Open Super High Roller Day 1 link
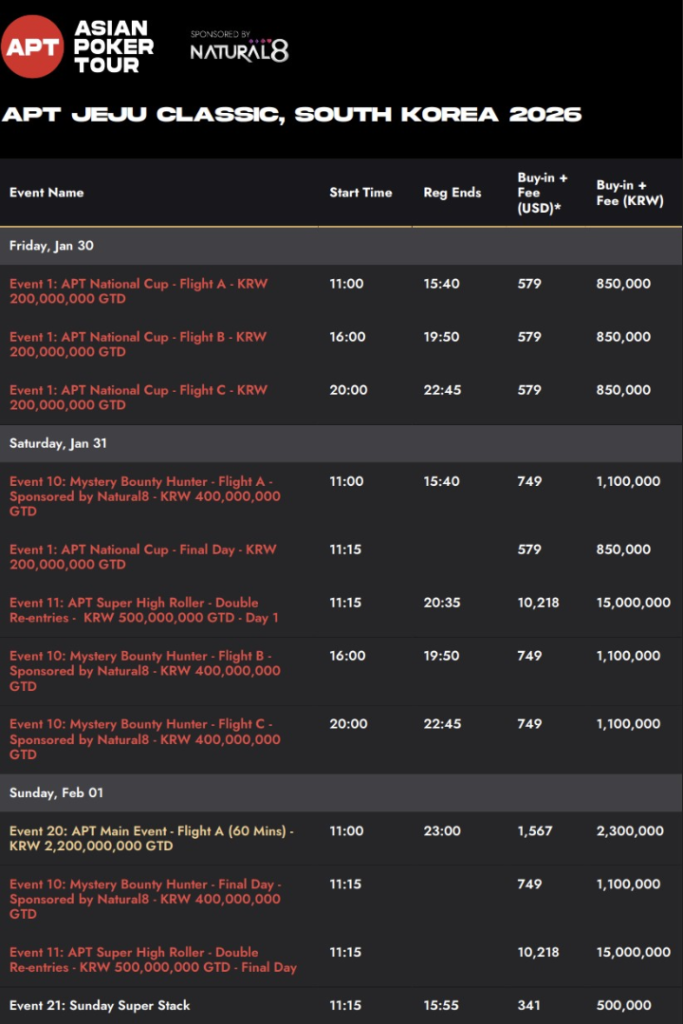Image resolution: width=683 pixels, height=1024 pixels. tap(144, 610)
